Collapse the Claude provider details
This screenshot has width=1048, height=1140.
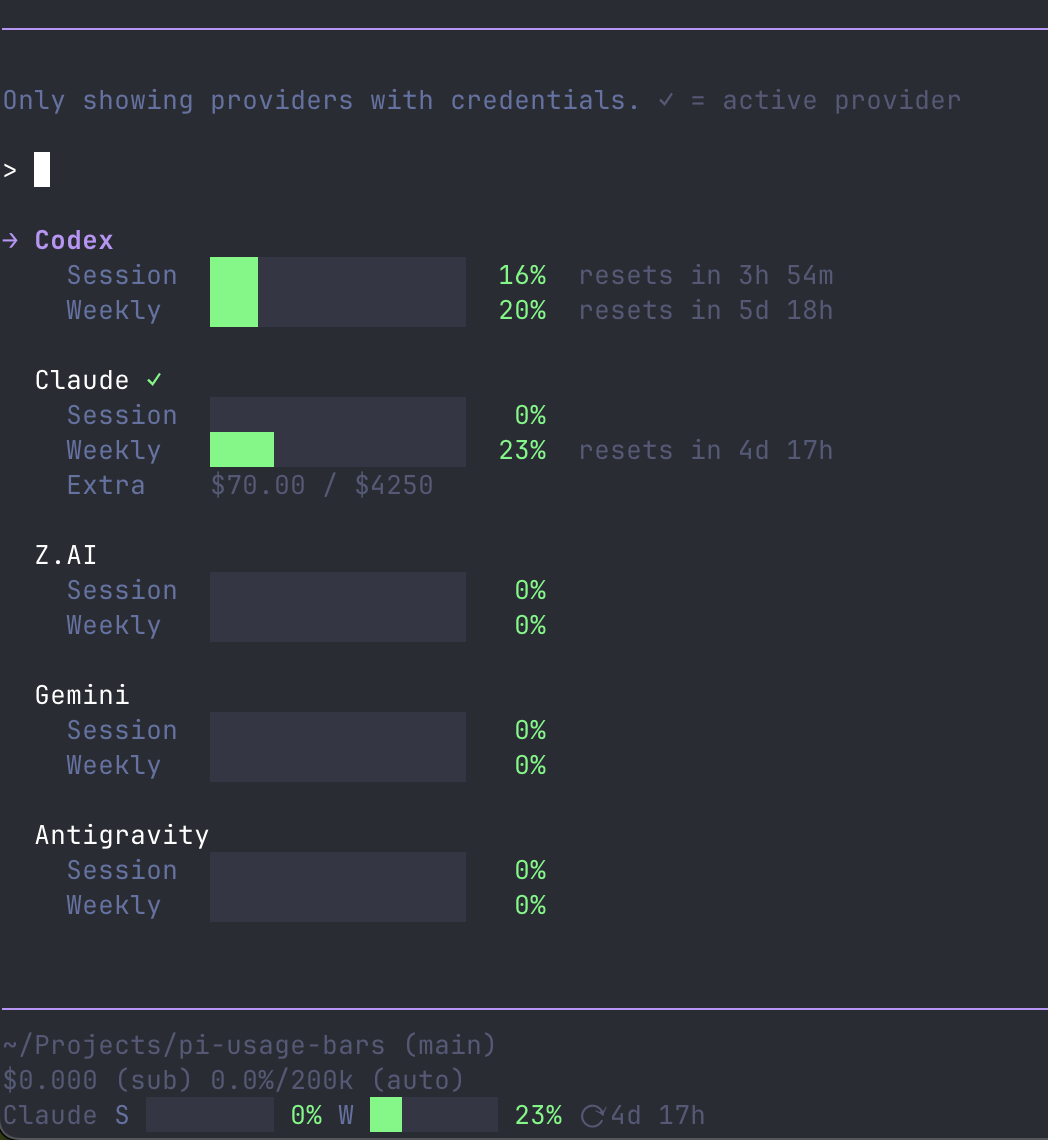tap(82, 379)
